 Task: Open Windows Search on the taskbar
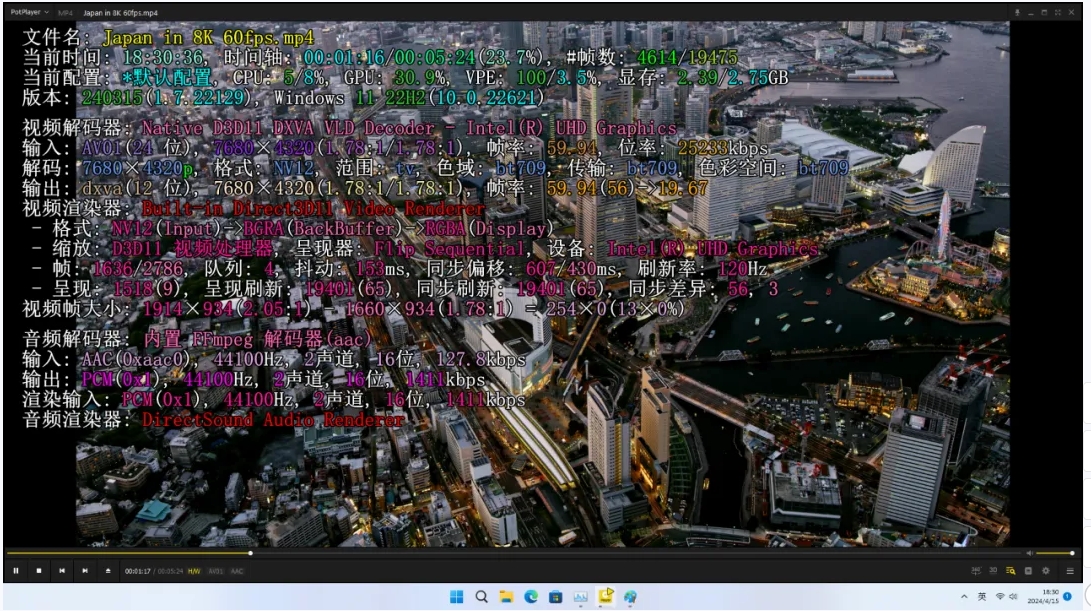pos(481,596)
